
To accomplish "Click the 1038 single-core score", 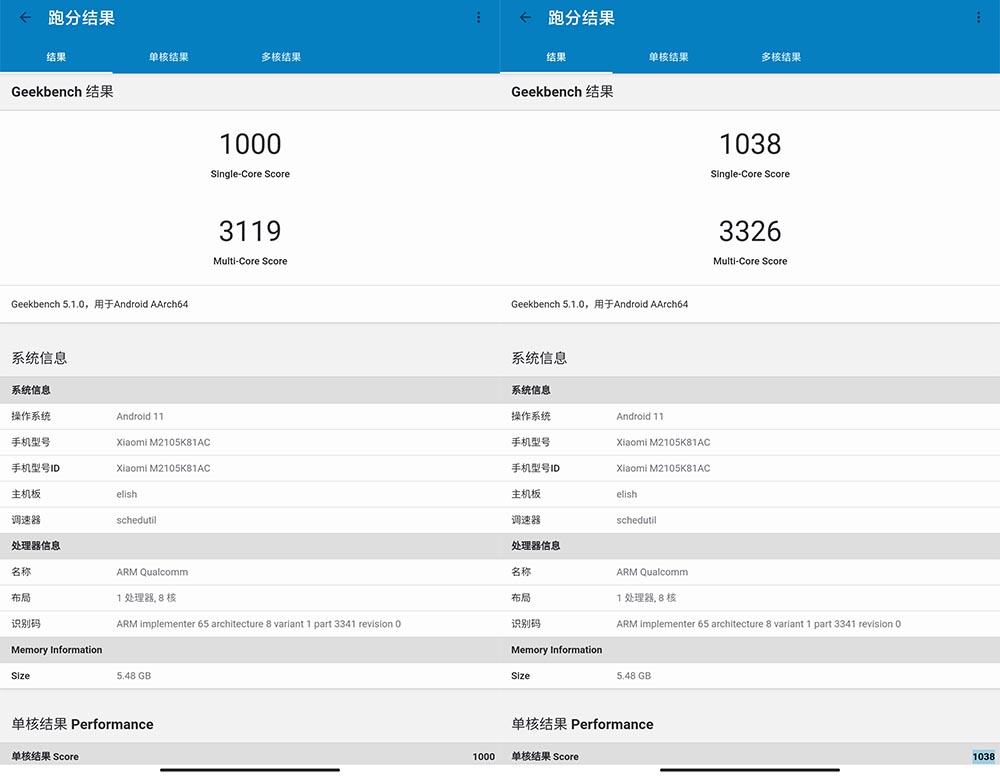I will pos(750,144).
